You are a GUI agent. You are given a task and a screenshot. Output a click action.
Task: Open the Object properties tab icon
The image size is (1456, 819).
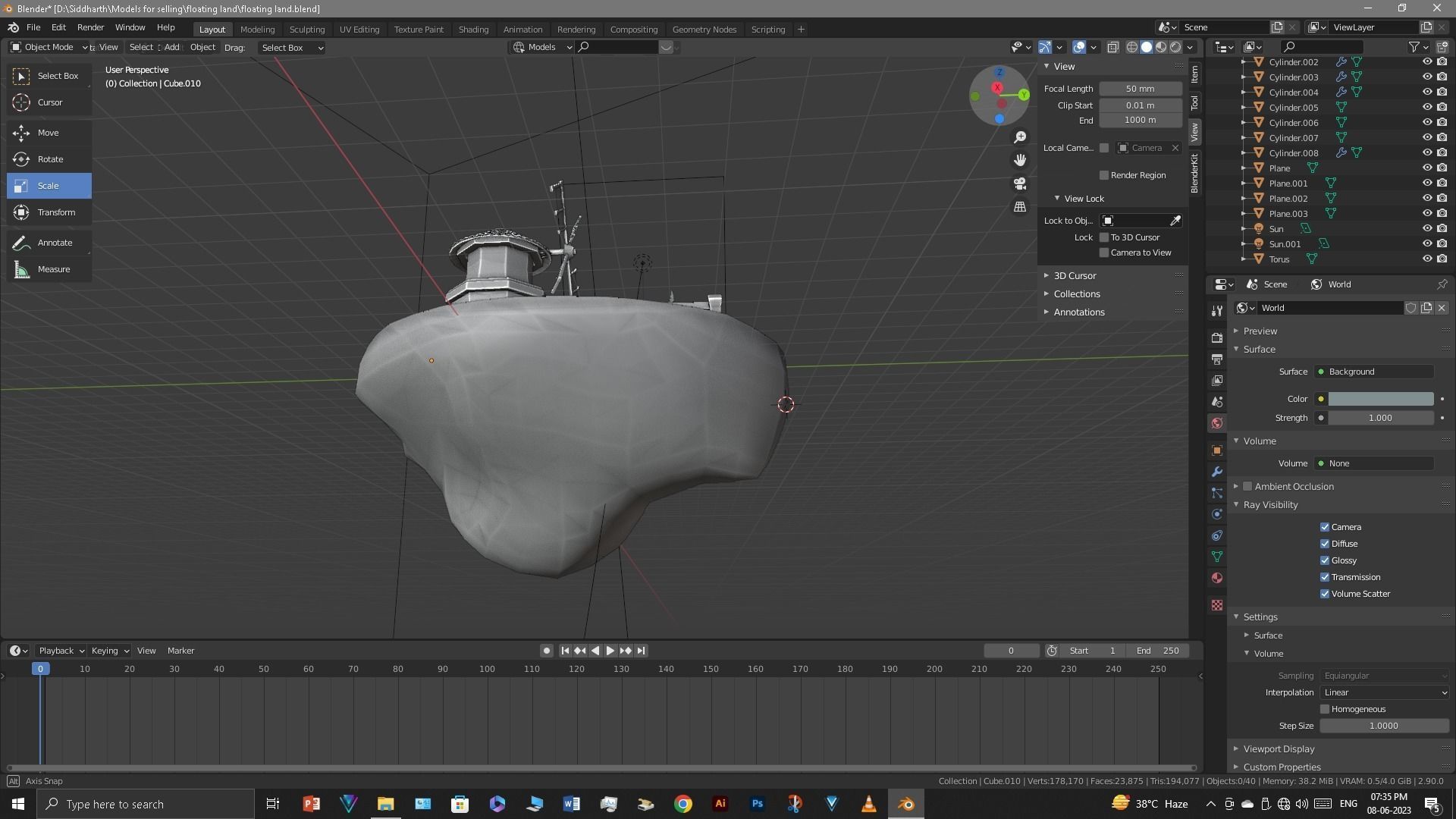(1217, 450)
